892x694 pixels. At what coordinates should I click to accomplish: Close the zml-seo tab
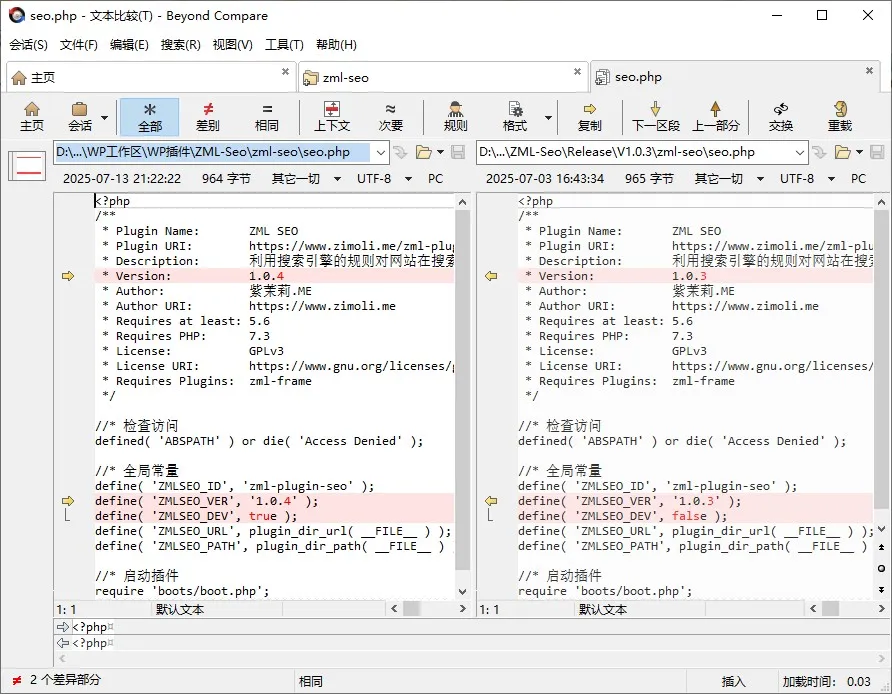[577, 71]
